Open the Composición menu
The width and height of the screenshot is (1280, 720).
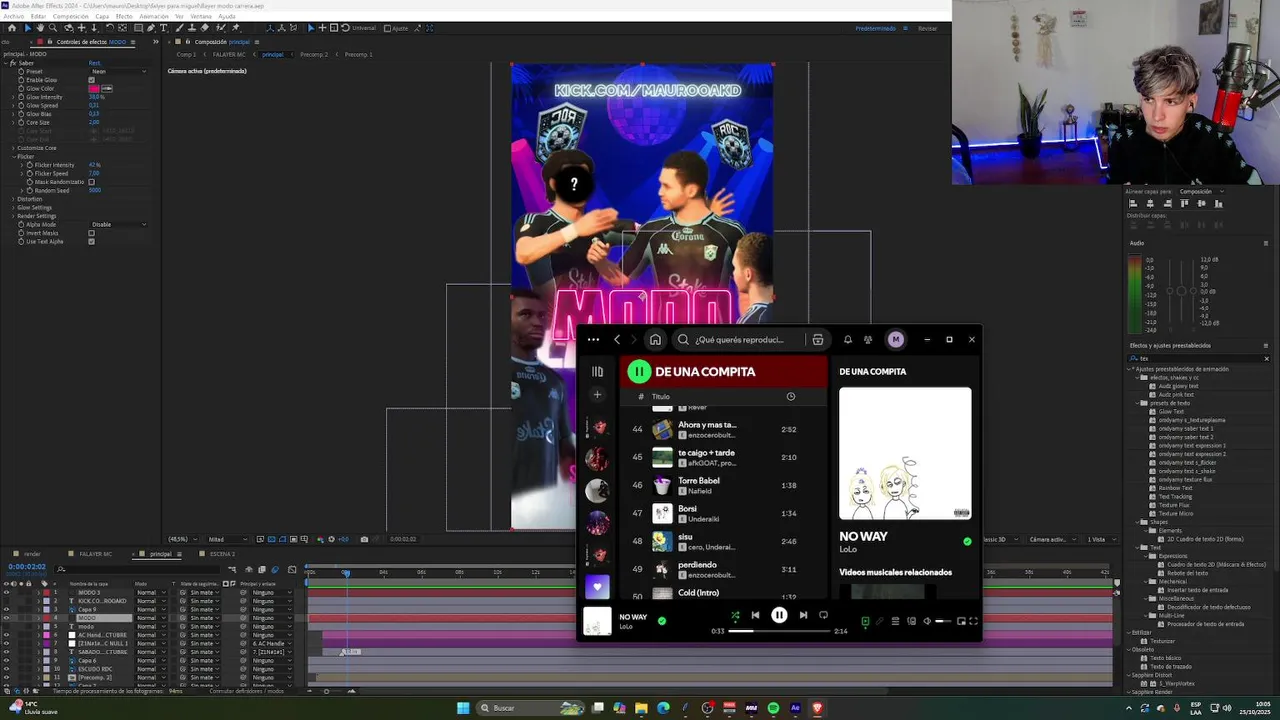coord(71,16)
